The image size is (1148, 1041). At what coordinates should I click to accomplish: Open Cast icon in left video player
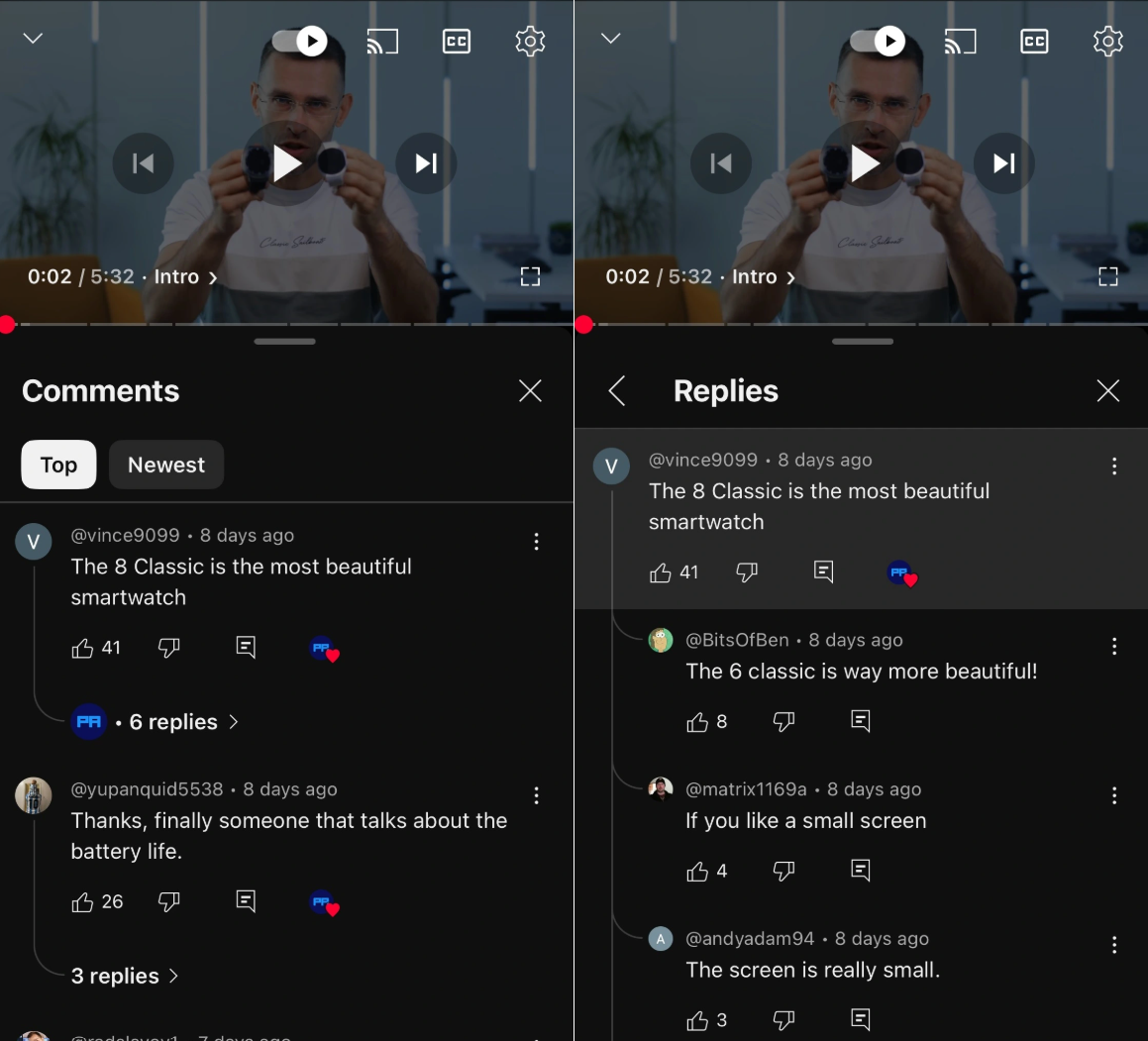[382, 41]
